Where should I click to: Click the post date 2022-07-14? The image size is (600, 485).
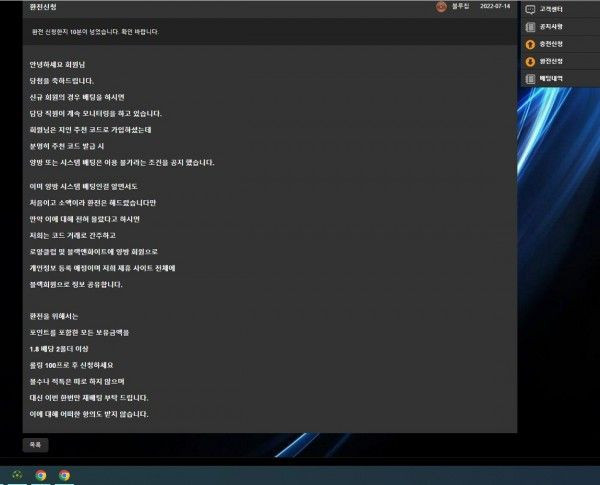click(495, 7)
